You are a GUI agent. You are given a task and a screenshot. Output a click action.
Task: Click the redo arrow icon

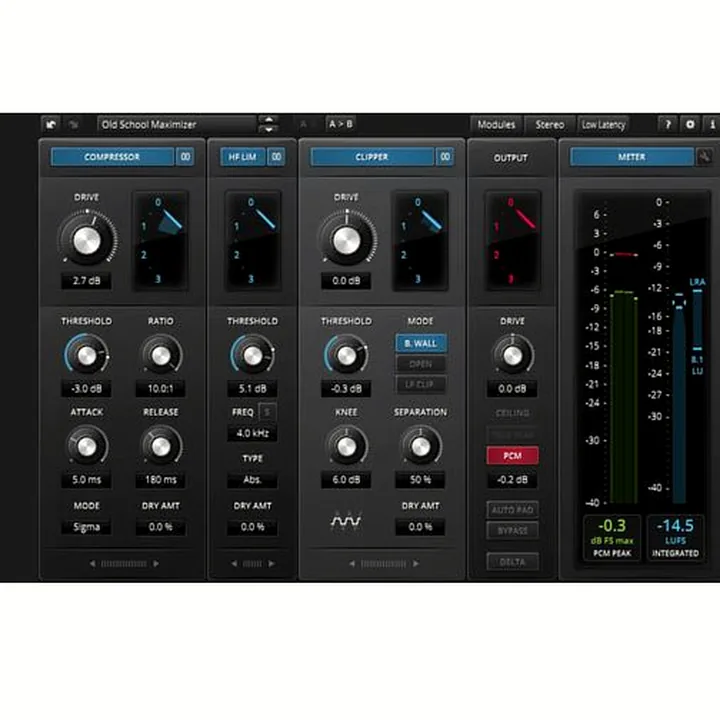[x=73, y=124]
